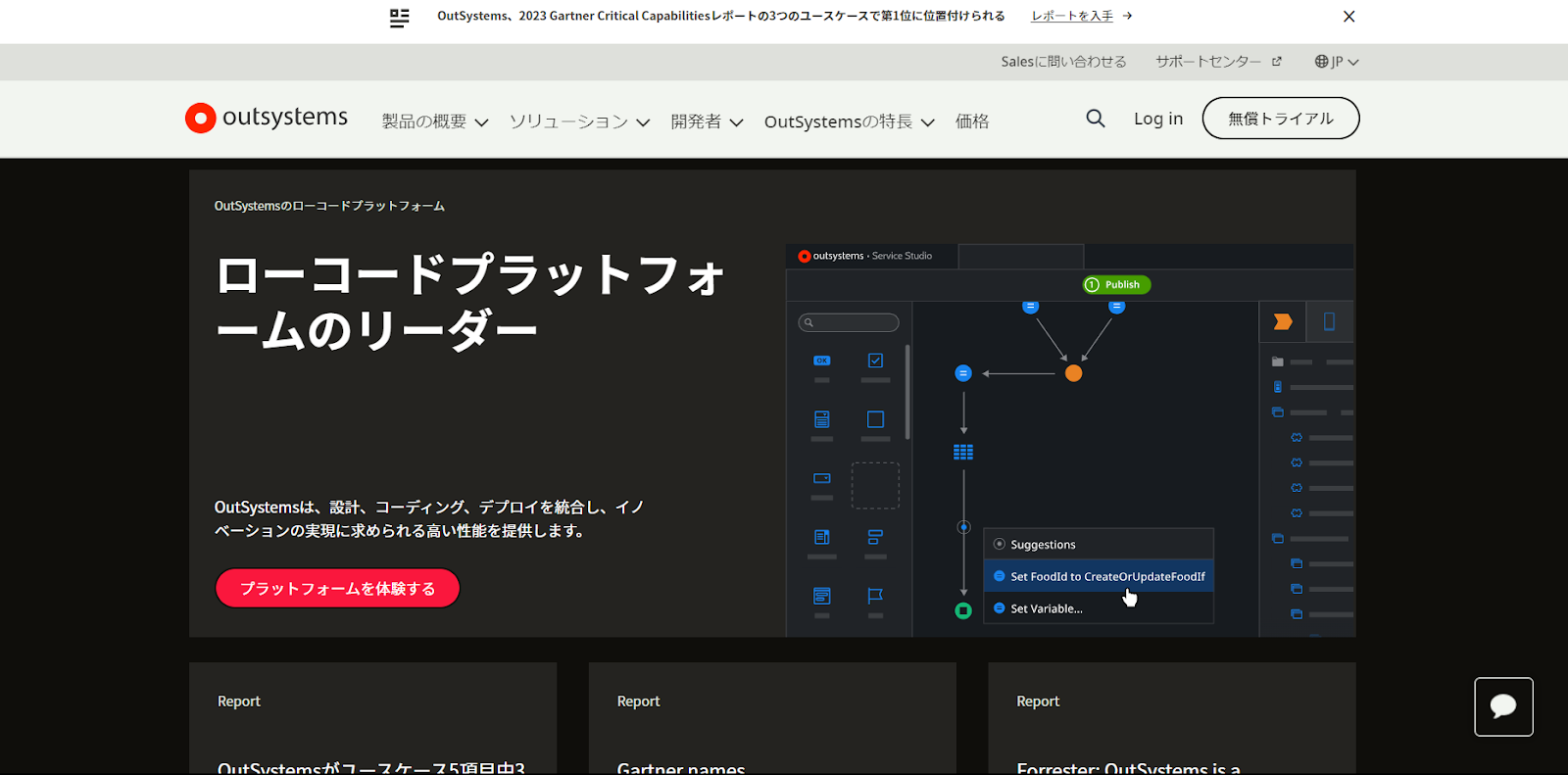This screenshot has width=1568, height=775.
Task: Click the toolbox scrollbar in Service Studio
Action: [907, 392]
